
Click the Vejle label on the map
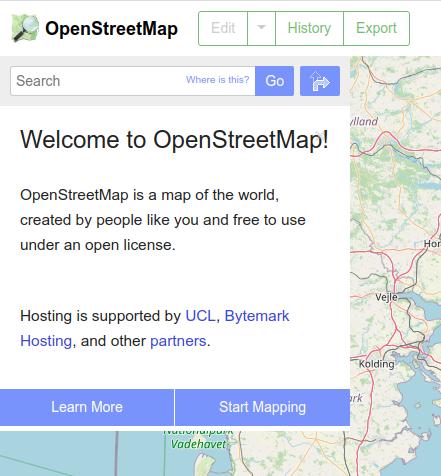(x=386, y=297)
